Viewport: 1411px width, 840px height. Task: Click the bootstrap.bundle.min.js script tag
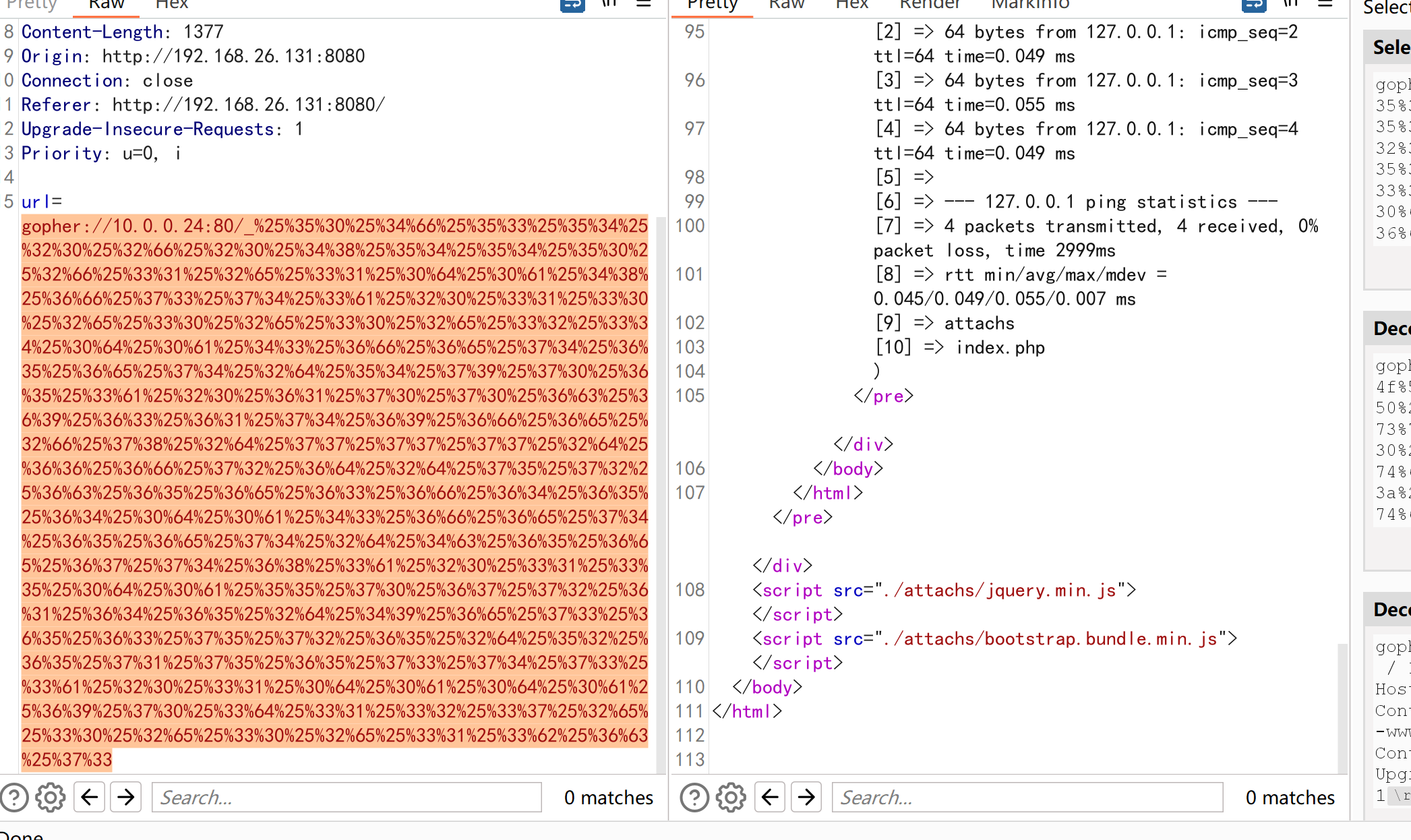point(995,638)
